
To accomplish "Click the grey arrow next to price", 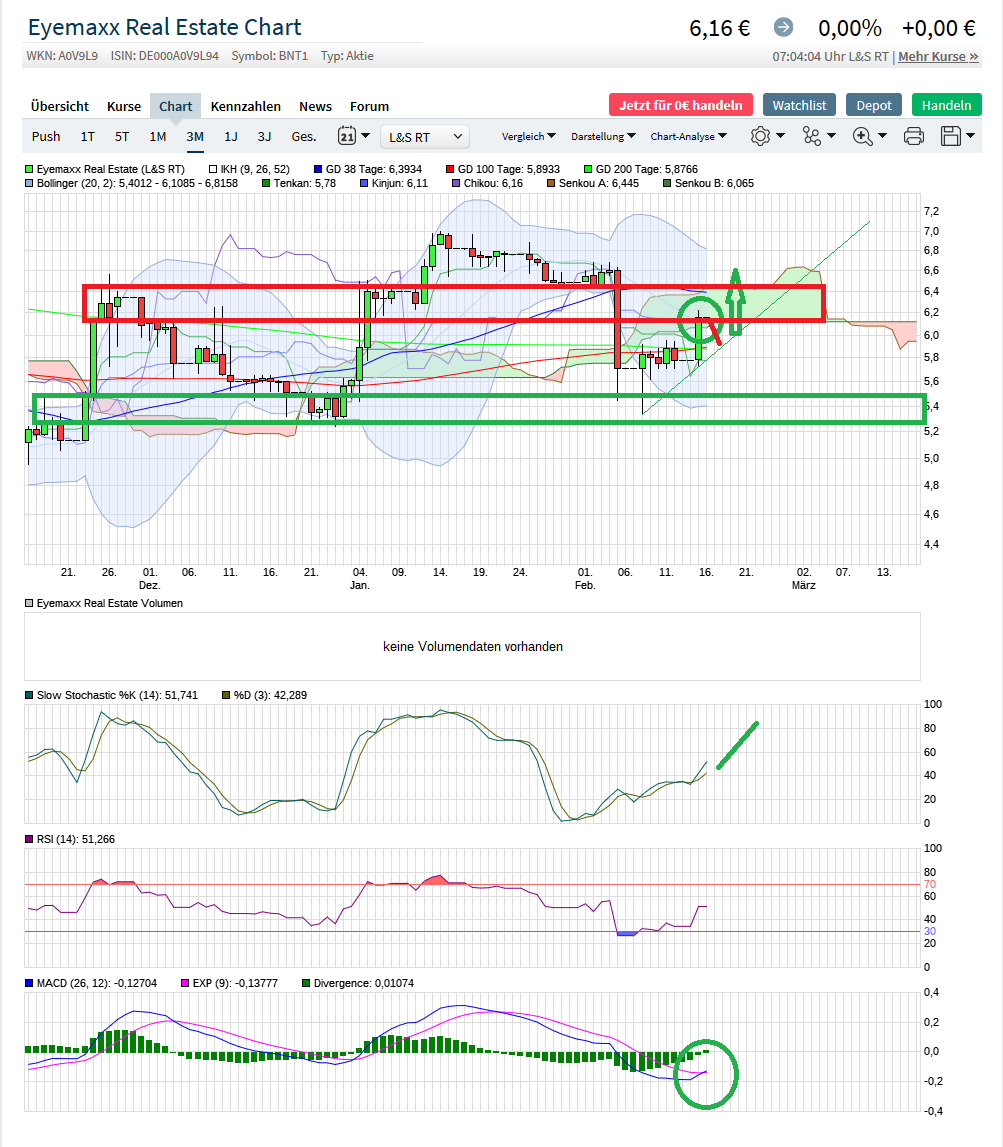I will click(783, 28).
